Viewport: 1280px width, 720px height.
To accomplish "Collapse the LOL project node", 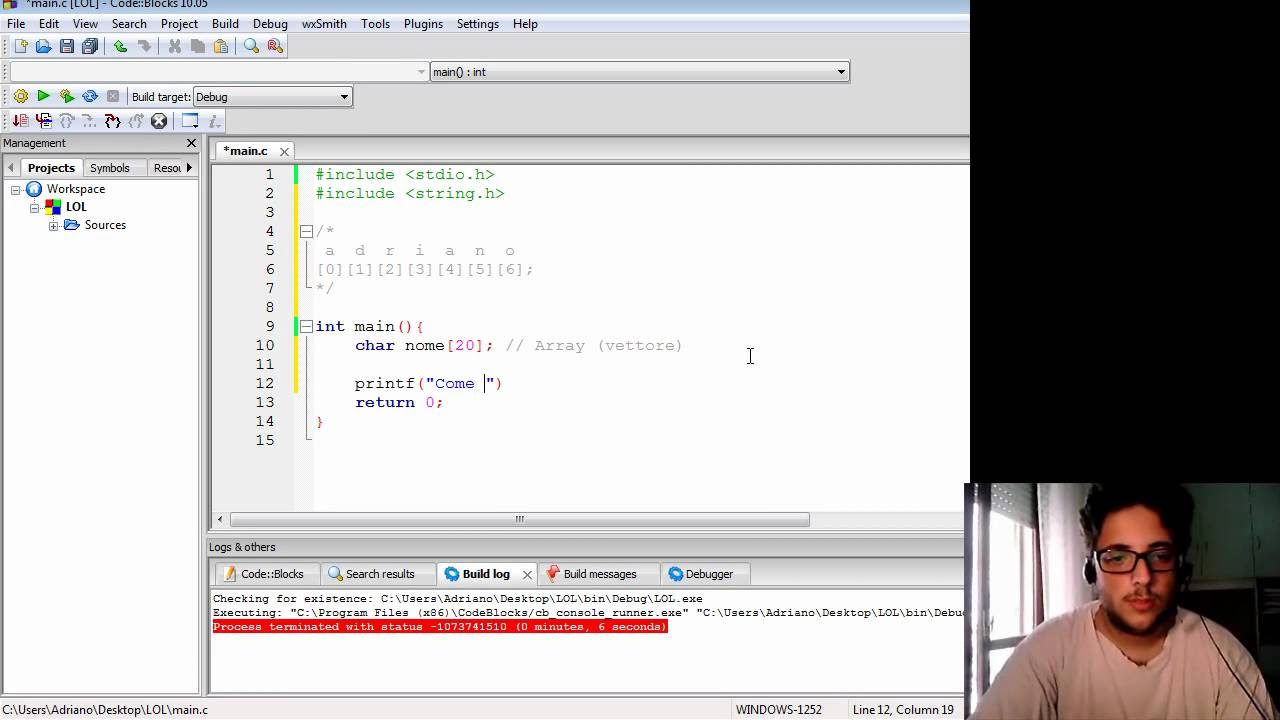I will tap(34, 207).
